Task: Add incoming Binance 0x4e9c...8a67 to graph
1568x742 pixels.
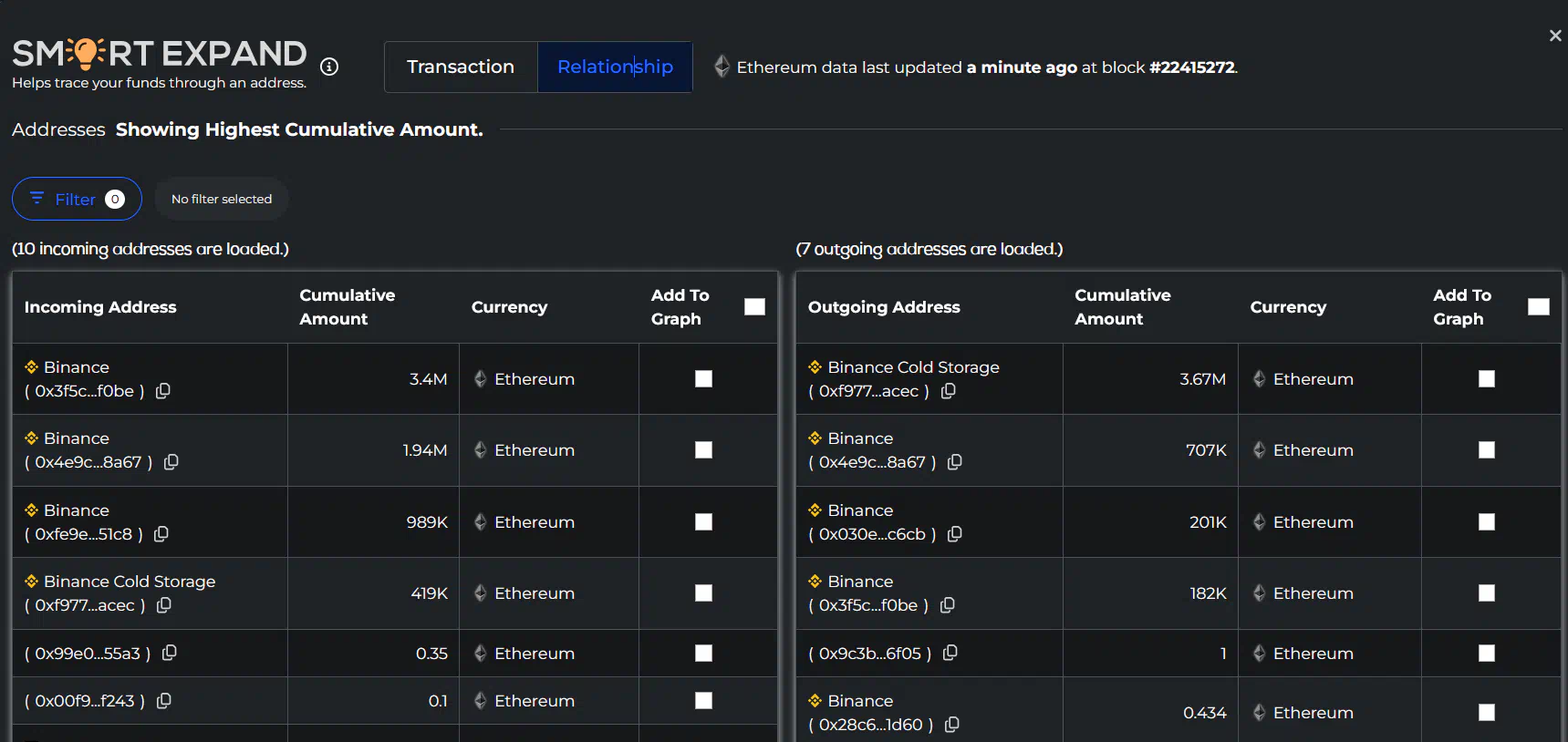Action: tap(703, 449)
